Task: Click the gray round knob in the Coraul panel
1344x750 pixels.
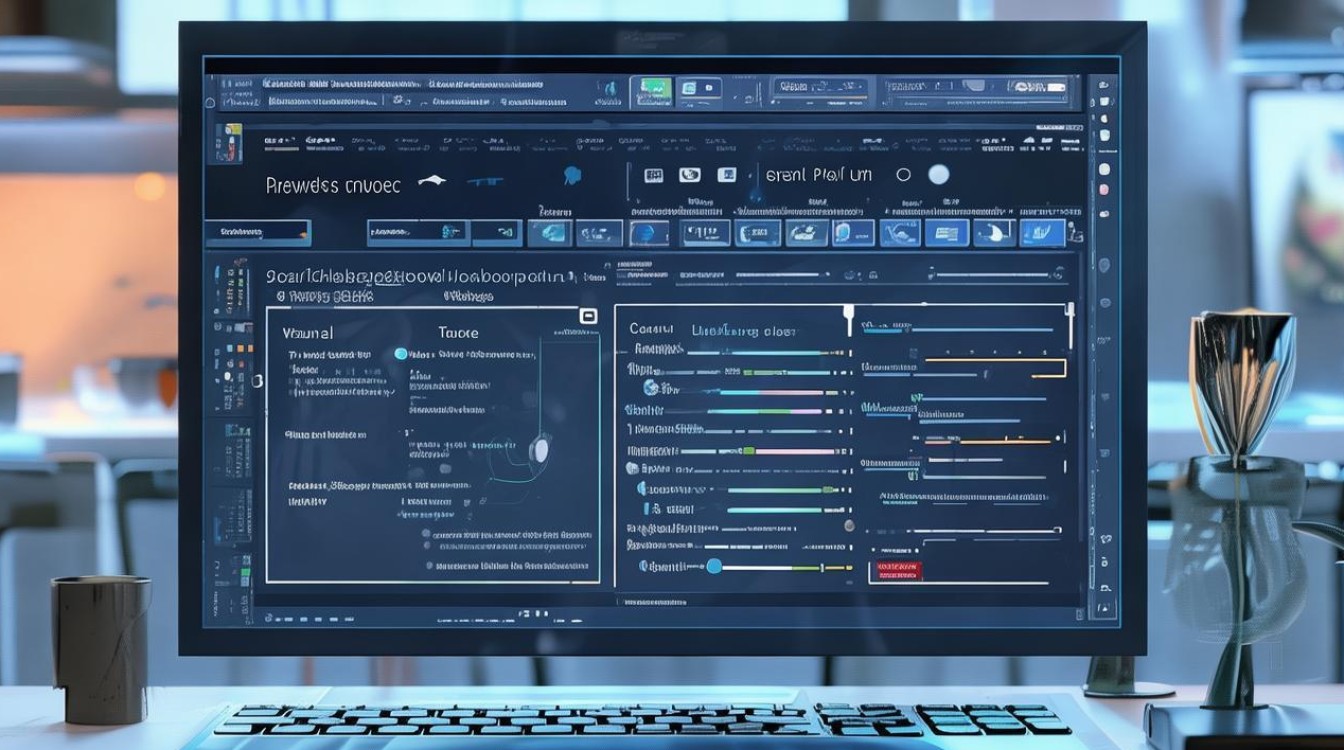Action: point(849,525)
